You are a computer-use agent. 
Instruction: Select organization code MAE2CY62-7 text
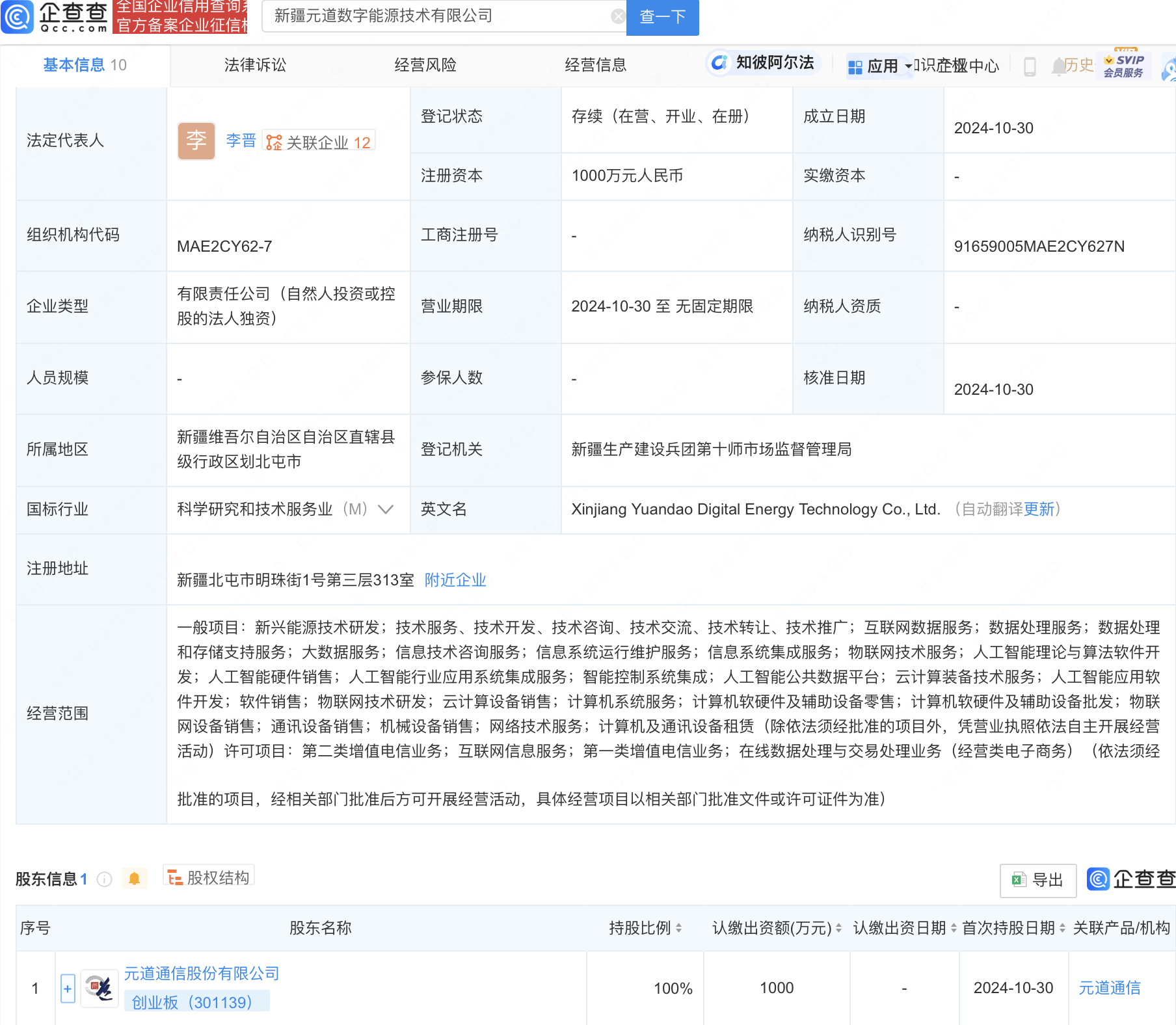224,246
